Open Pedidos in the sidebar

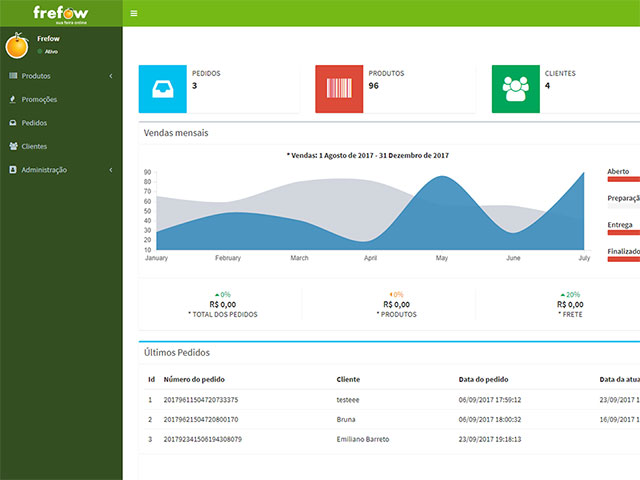click(35, 123)
